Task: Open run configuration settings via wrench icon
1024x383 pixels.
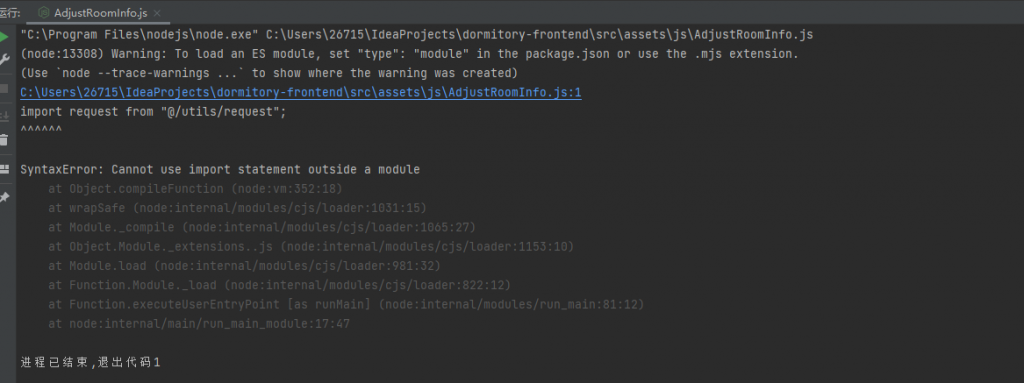Action: click(5, 60)
